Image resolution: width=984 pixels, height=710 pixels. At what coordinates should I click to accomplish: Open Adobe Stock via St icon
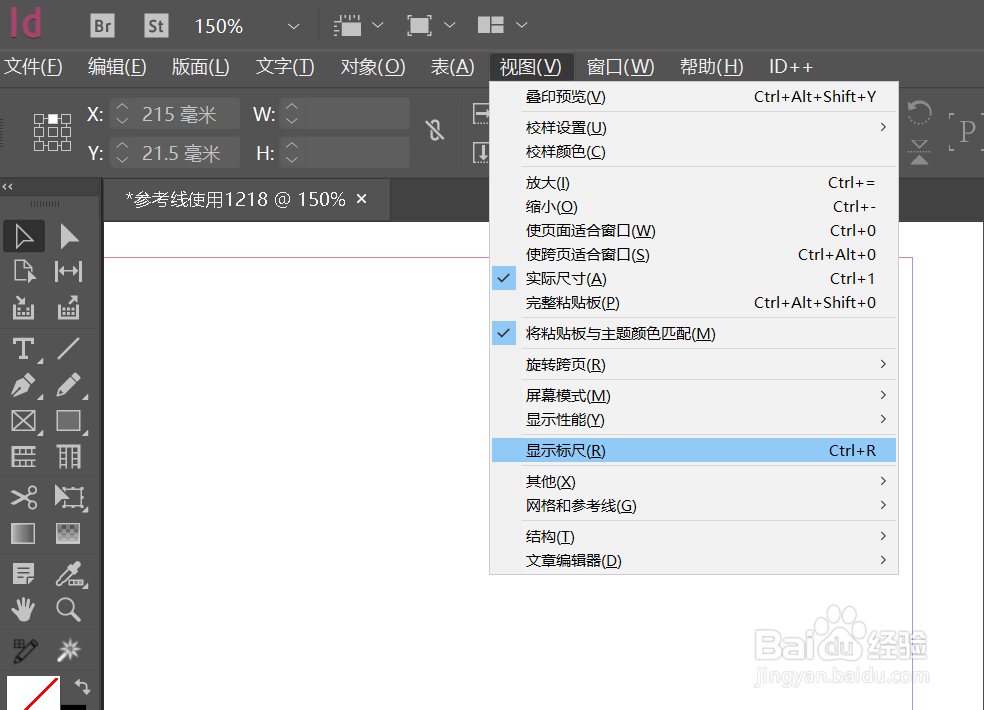[x=156, y=26]
